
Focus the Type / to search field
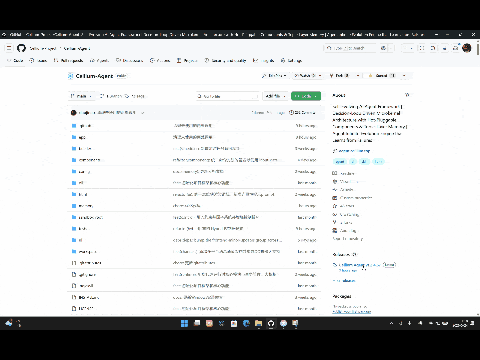(350, 48)
